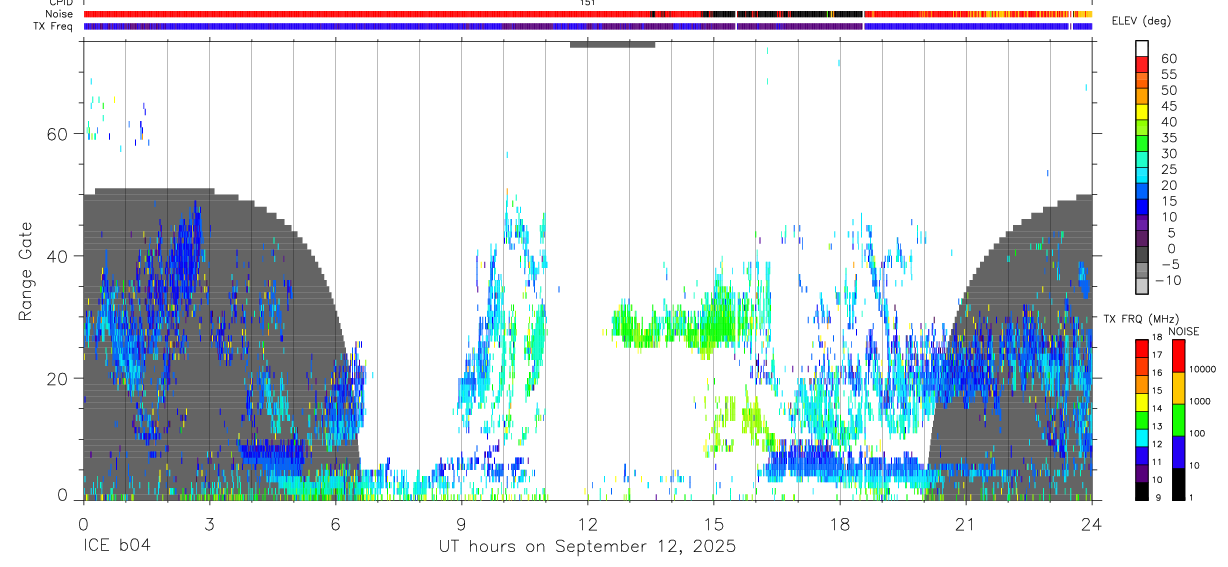Image resolution: width=1228 pixels, height=567 pixels.
Task: Click the '9' tick label on UT hours axis
Action: coord(461,523)
